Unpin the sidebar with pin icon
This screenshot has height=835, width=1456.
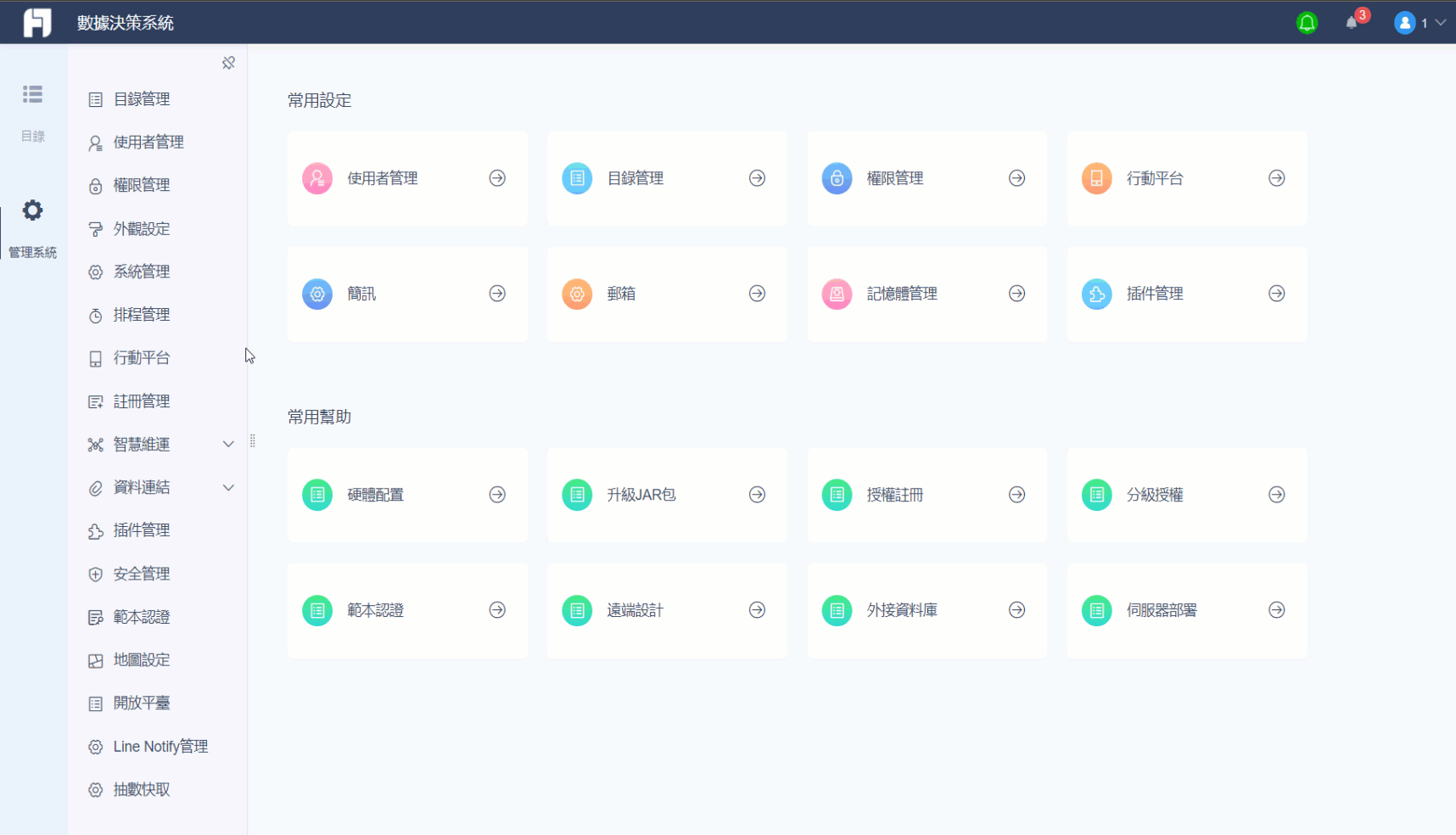pyautogui.click(x=228, y=63)
